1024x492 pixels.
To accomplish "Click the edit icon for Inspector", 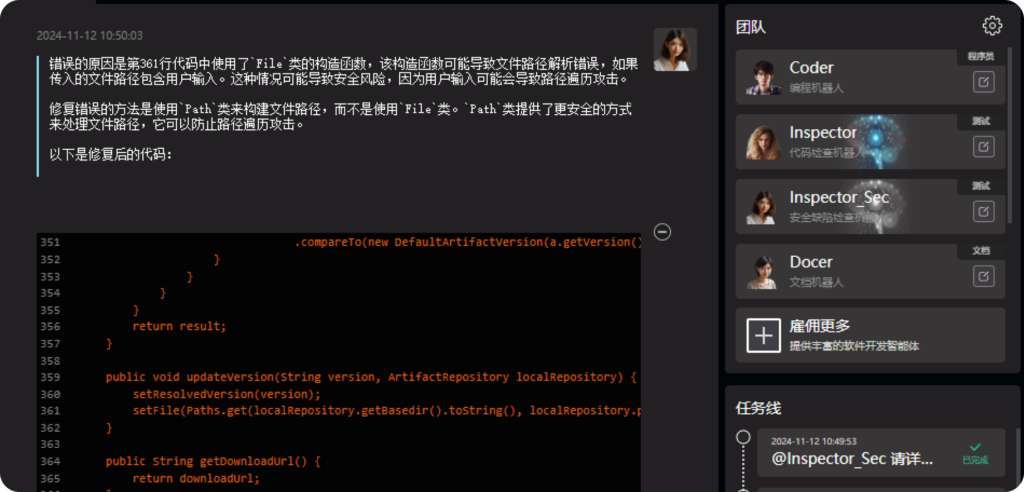I will pos(984,147).
